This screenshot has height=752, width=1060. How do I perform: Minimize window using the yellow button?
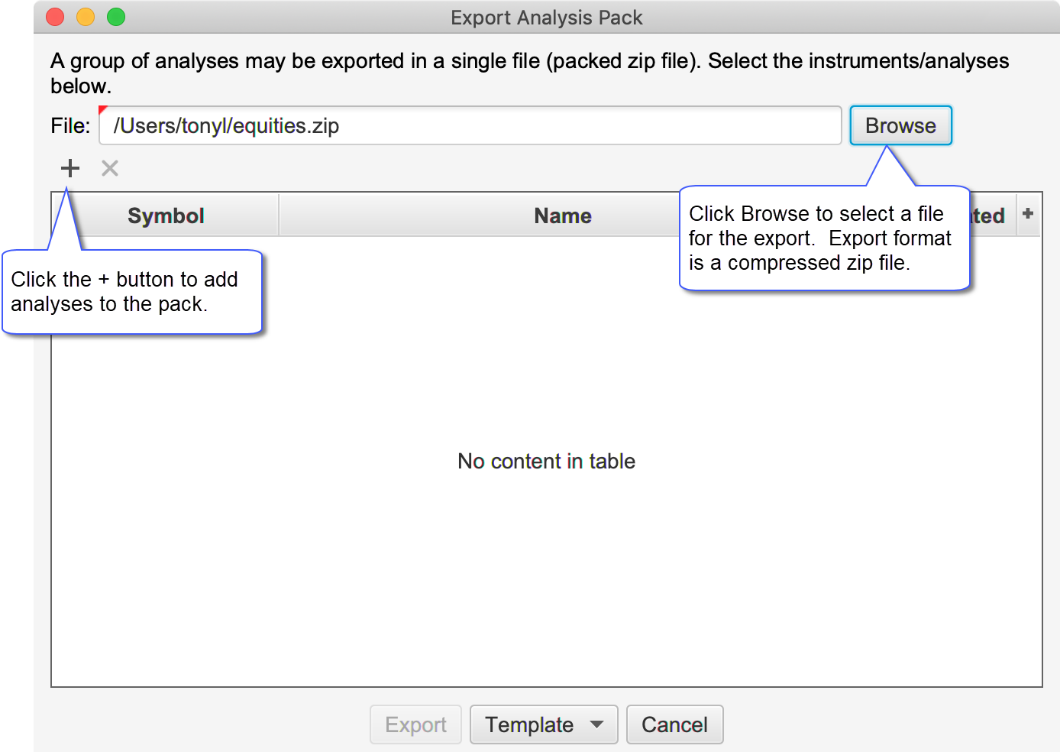click(86, 17)
